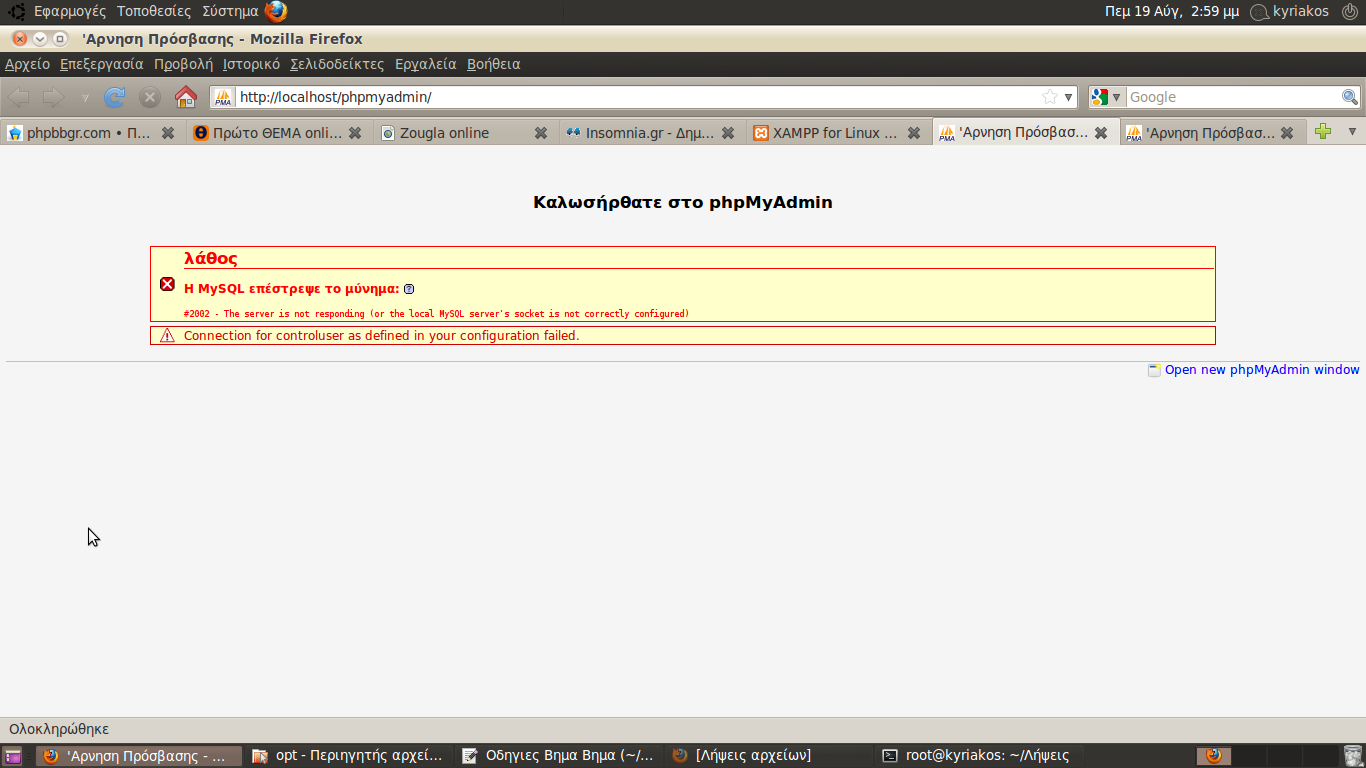Switch to the Zougla online tab
1366x768 pixels.
[x=465, y=132]
